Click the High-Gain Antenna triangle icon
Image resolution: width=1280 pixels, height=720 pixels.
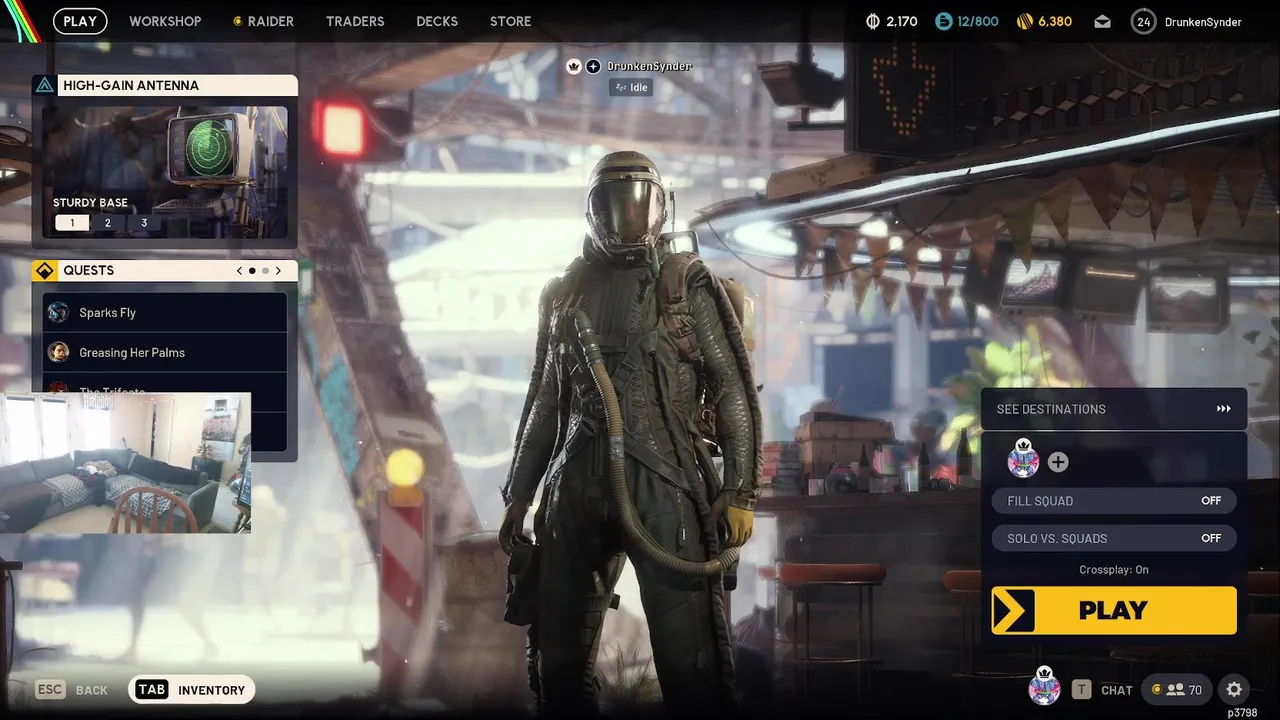45,85
